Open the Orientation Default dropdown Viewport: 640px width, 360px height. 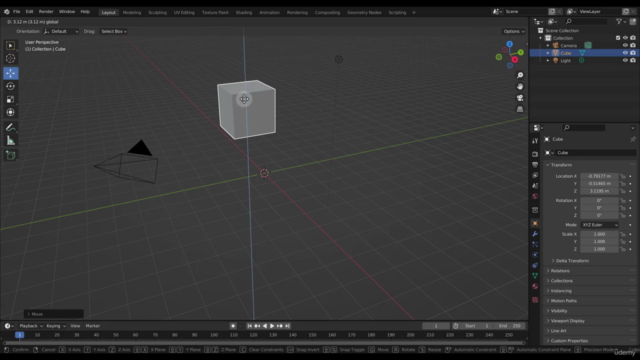click(x=61, y=31)
